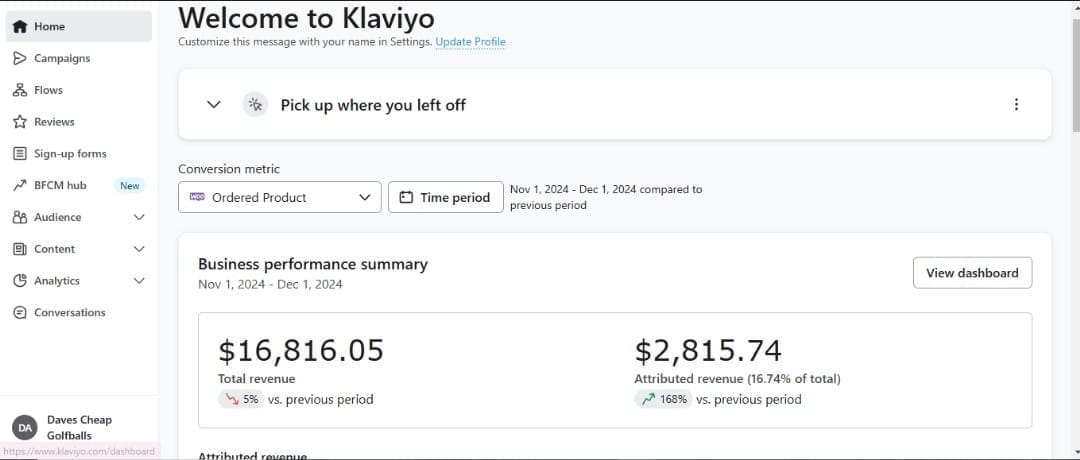Follow the Update Profile link
The image size is (1080, 460).
click(470, 42)
